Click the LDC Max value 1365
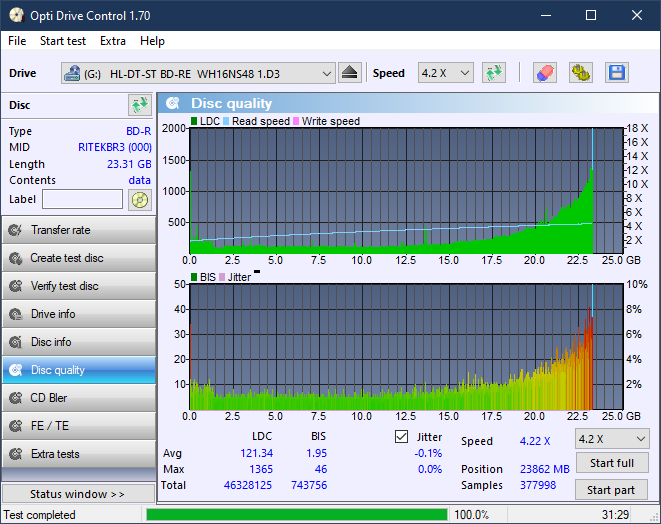This screenshot has height=524, width=661. point(261,469)
